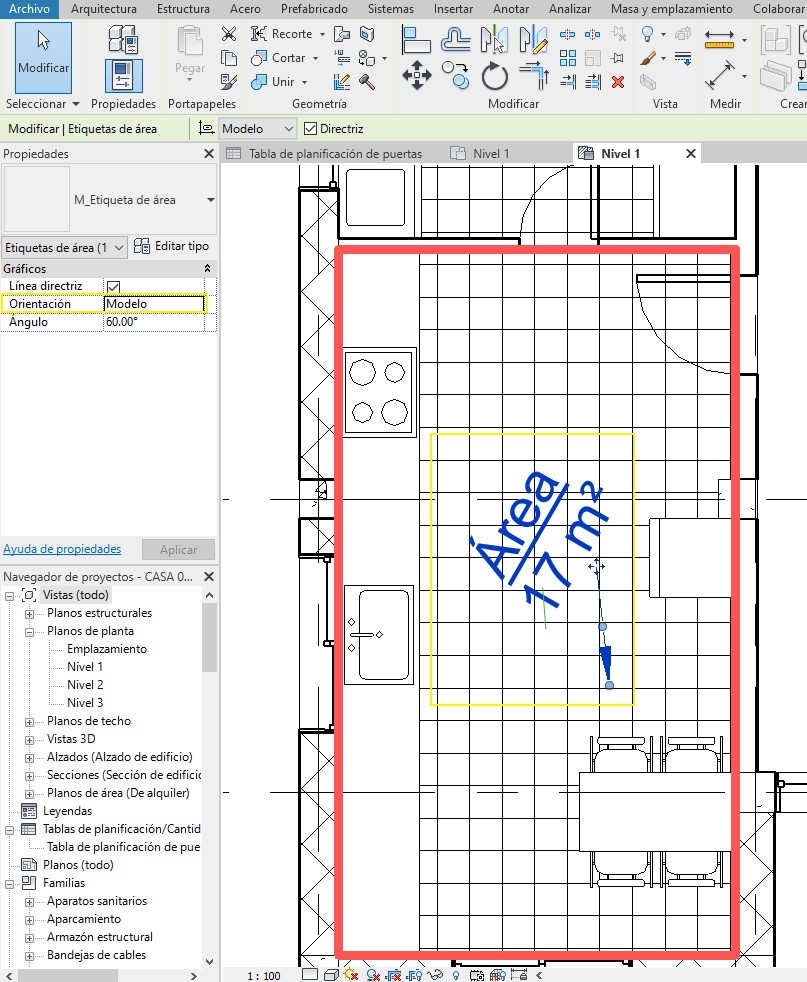Open the Ayuda de propiedades link
The width and height of the screenshot is (807, 982).
click(62, 549)
